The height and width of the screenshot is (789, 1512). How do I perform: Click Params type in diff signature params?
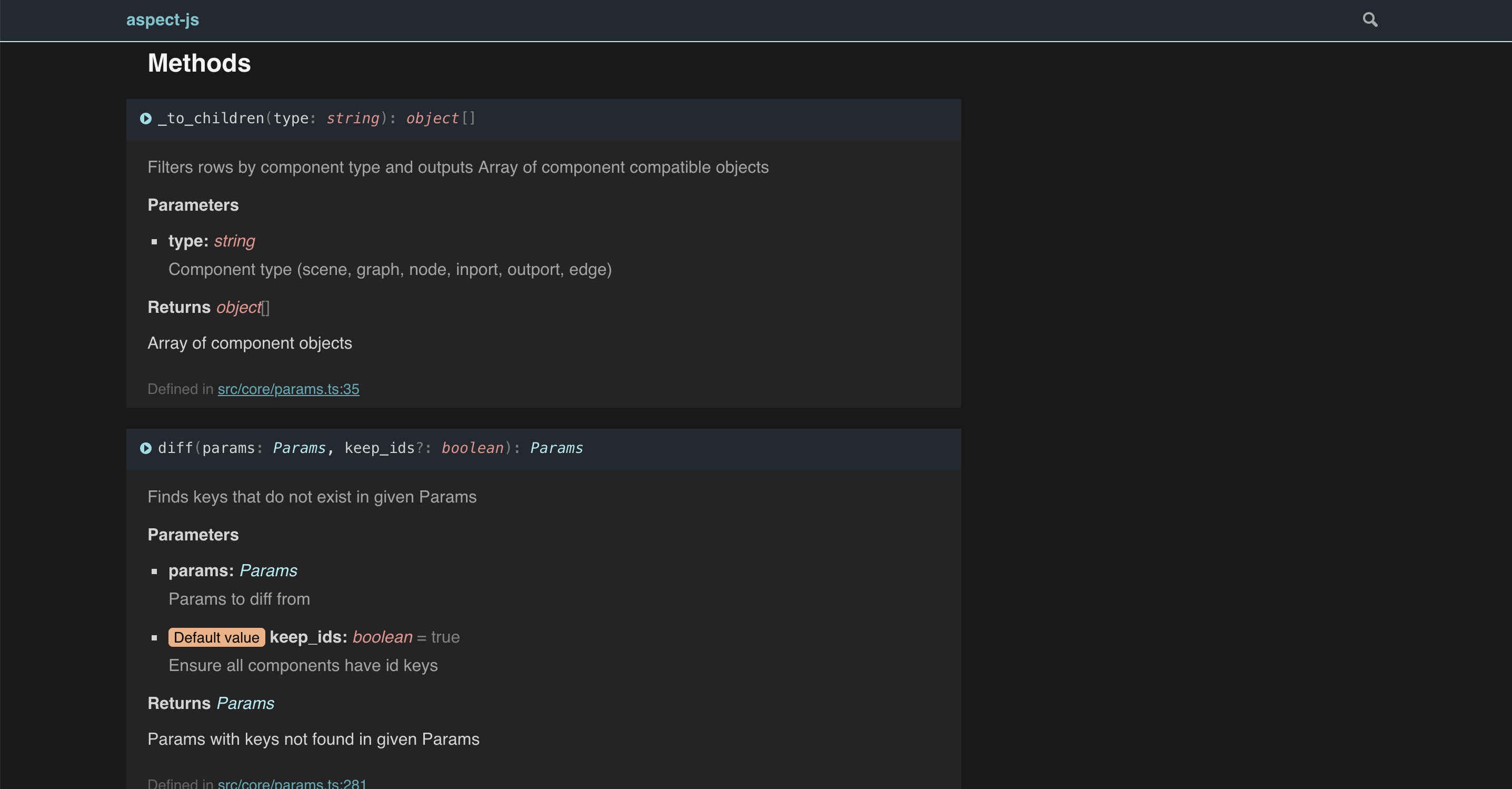click(299, 449)
